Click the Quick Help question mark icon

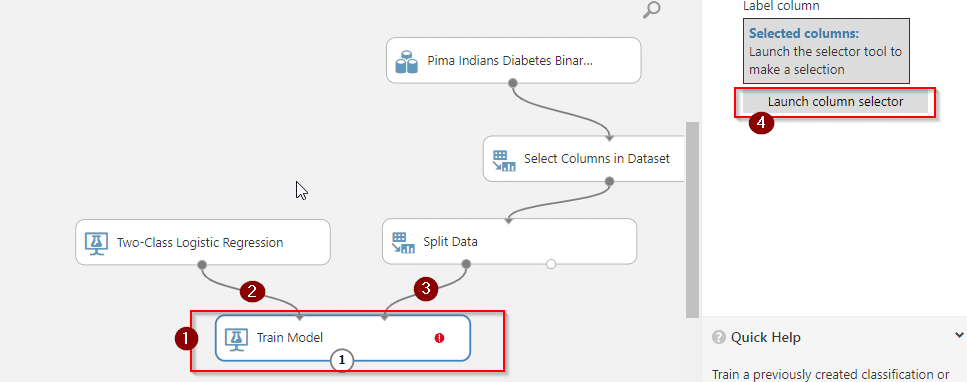pos(718,338)
